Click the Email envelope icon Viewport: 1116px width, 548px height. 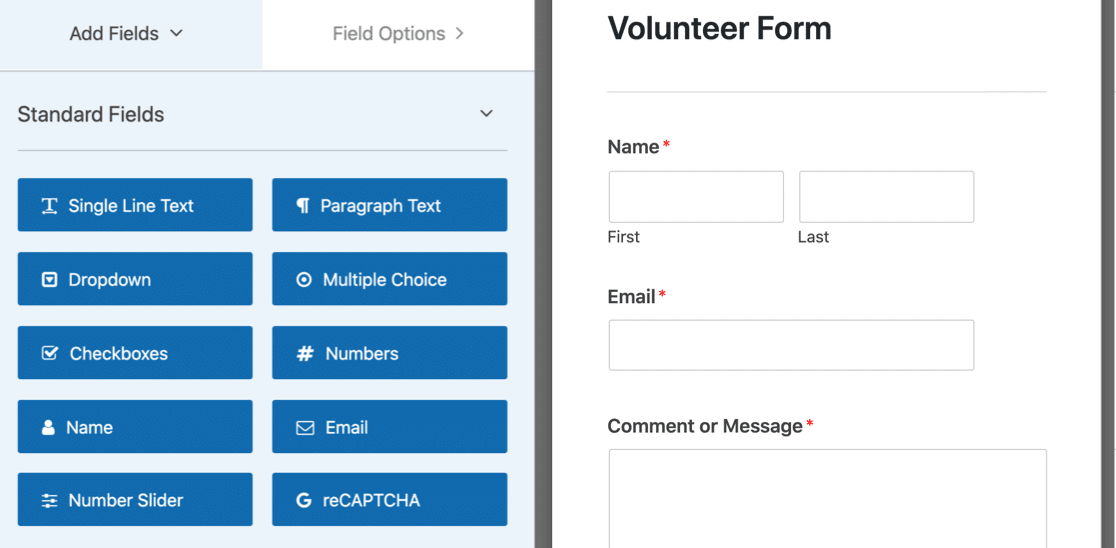(x=305, y=428)
